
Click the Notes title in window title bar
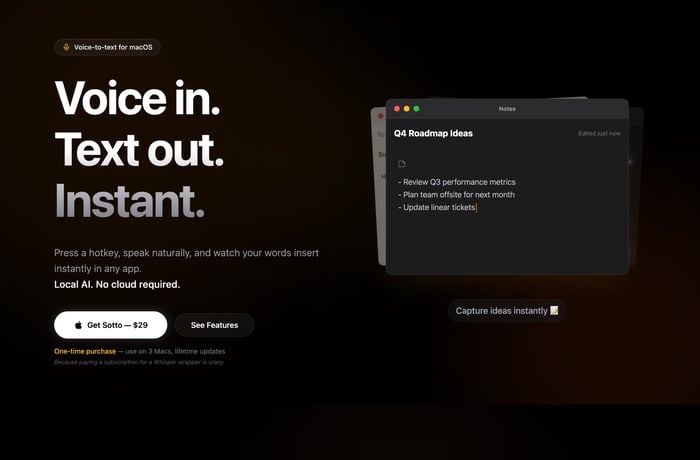pos(507,109)
